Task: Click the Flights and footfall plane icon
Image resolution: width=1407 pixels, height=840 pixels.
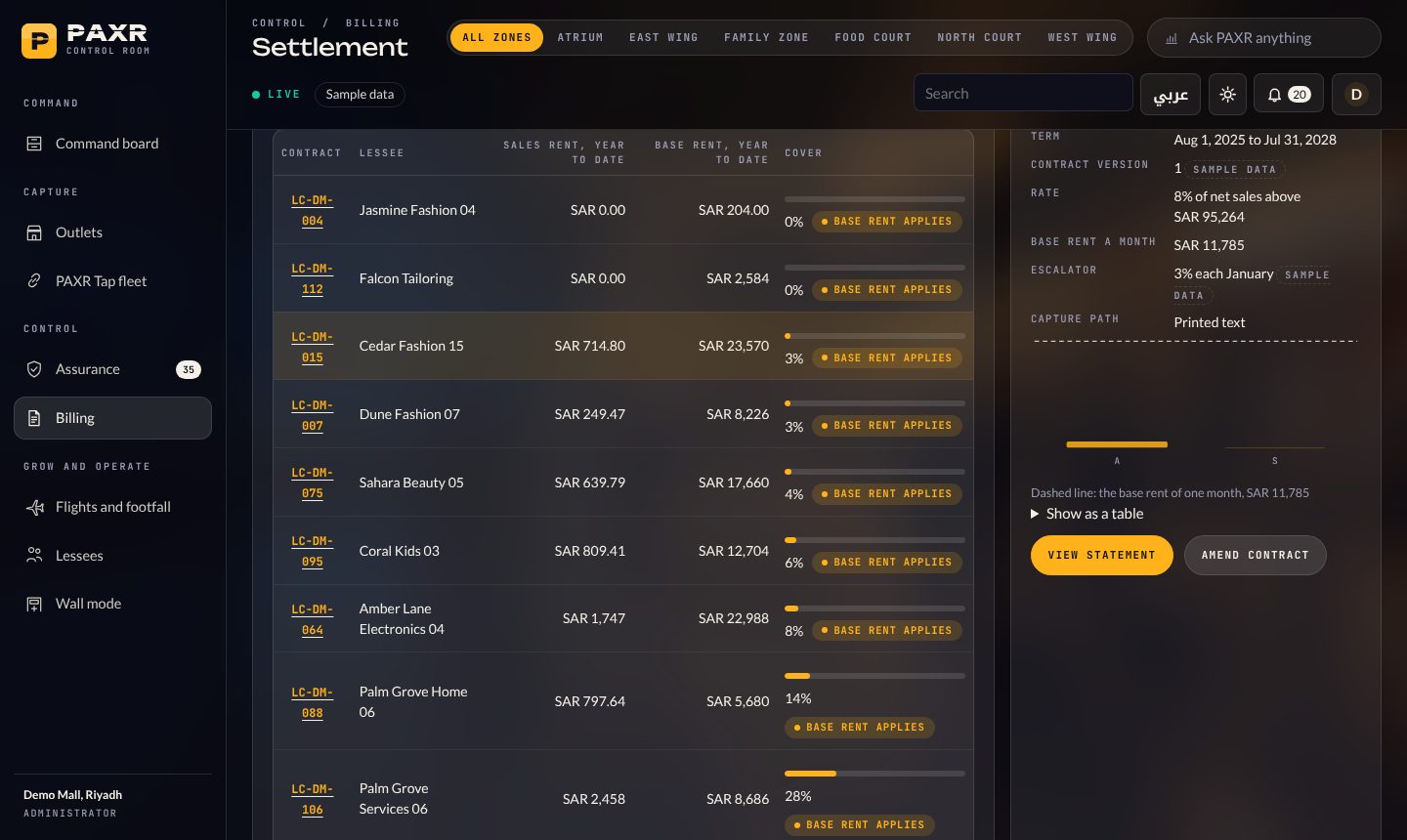Action: pyautogui.click(x=34, y=507)
